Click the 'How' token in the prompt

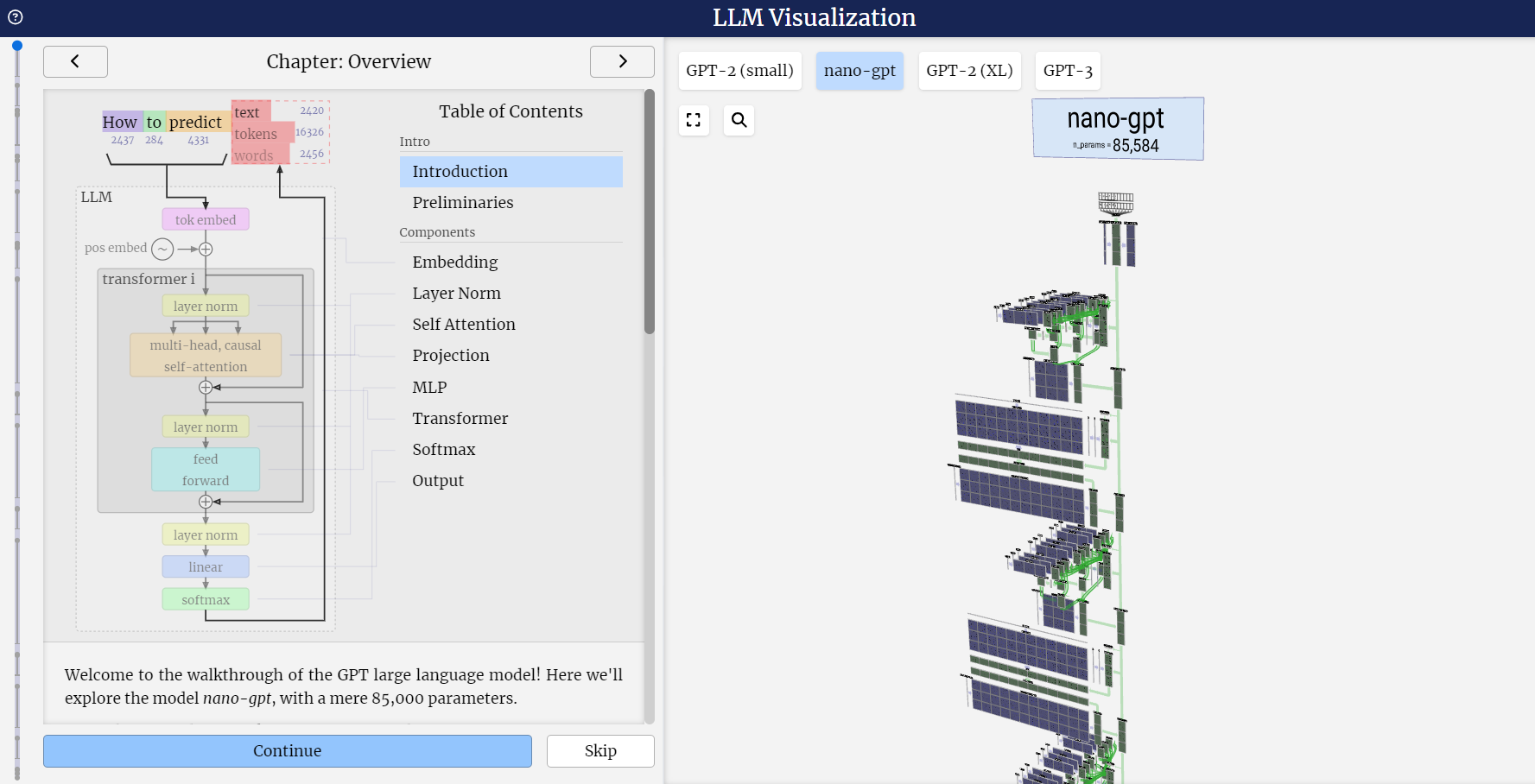[120, 122]
